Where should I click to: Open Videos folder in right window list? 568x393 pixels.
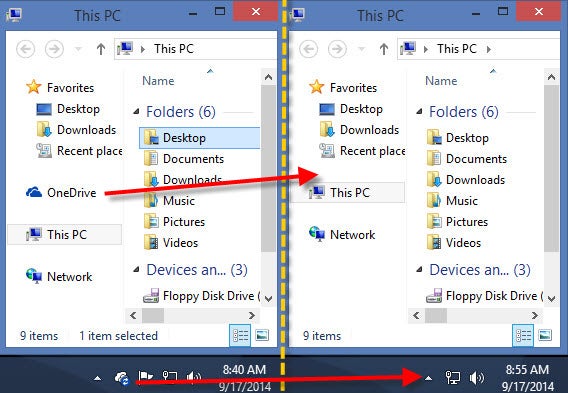(x=454, y=242)
